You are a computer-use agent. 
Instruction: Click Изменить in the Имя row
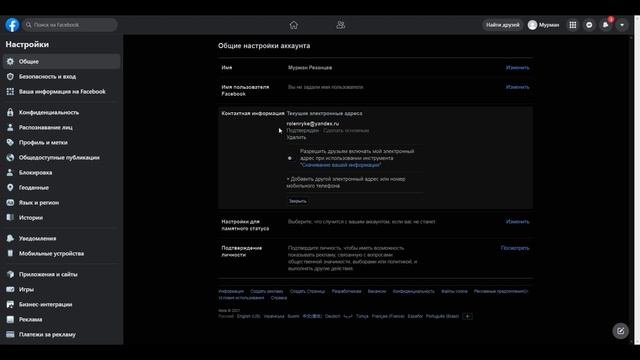[517, 68]
